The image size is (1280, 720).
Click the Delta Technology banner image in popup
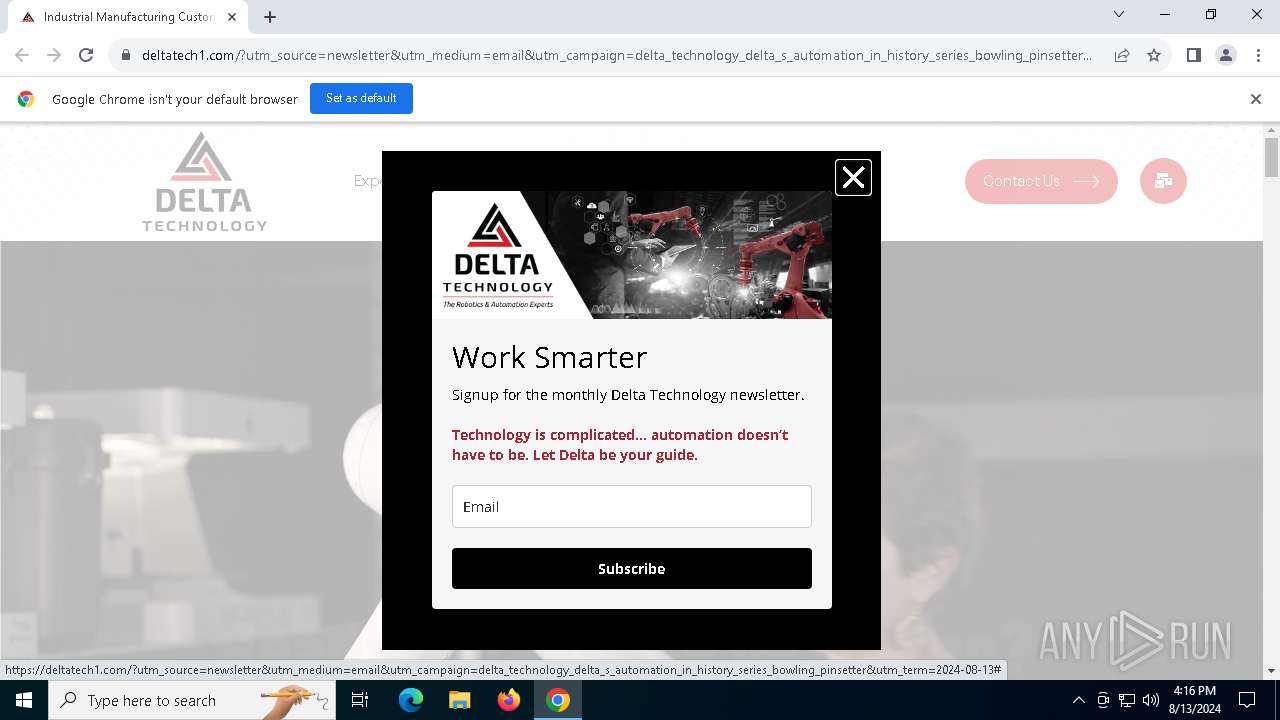[631, 255]
